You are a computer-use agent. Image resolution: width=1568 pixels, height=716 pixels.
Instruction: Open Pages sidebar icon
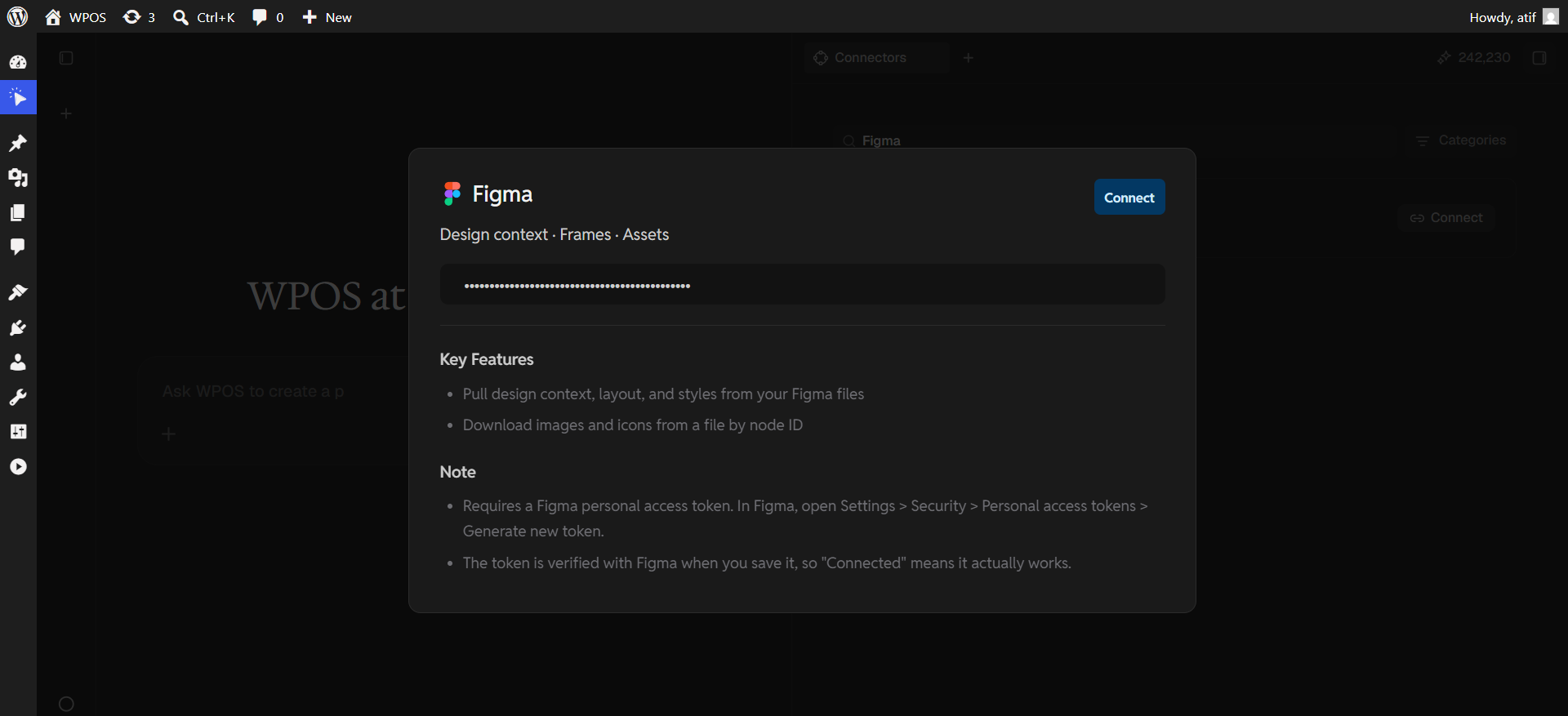pyautogui.click(x=18, y=212)
